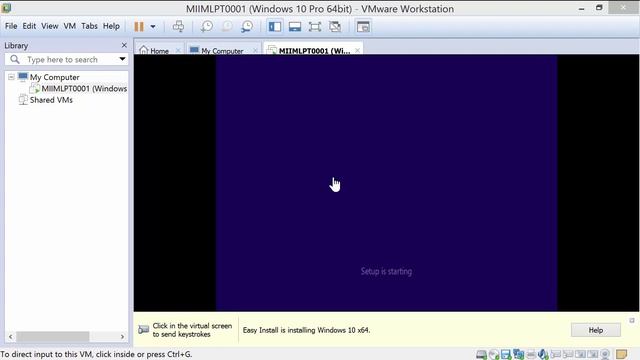Viewport: 640px width, 360px height.
Task: Open the File menu
Action: (x=11, y=26)
